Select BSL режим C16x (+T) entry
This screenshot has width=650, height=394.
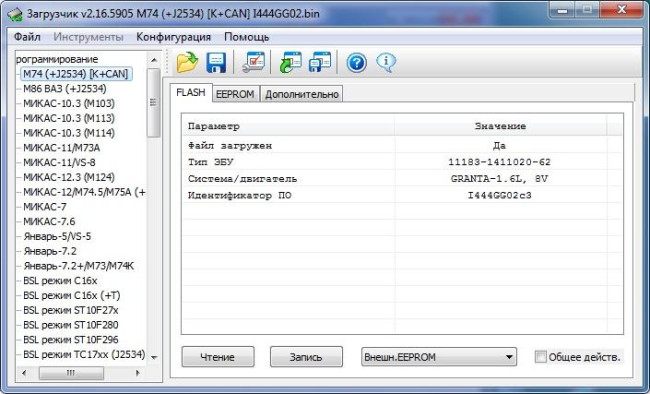tap(71, 296)
